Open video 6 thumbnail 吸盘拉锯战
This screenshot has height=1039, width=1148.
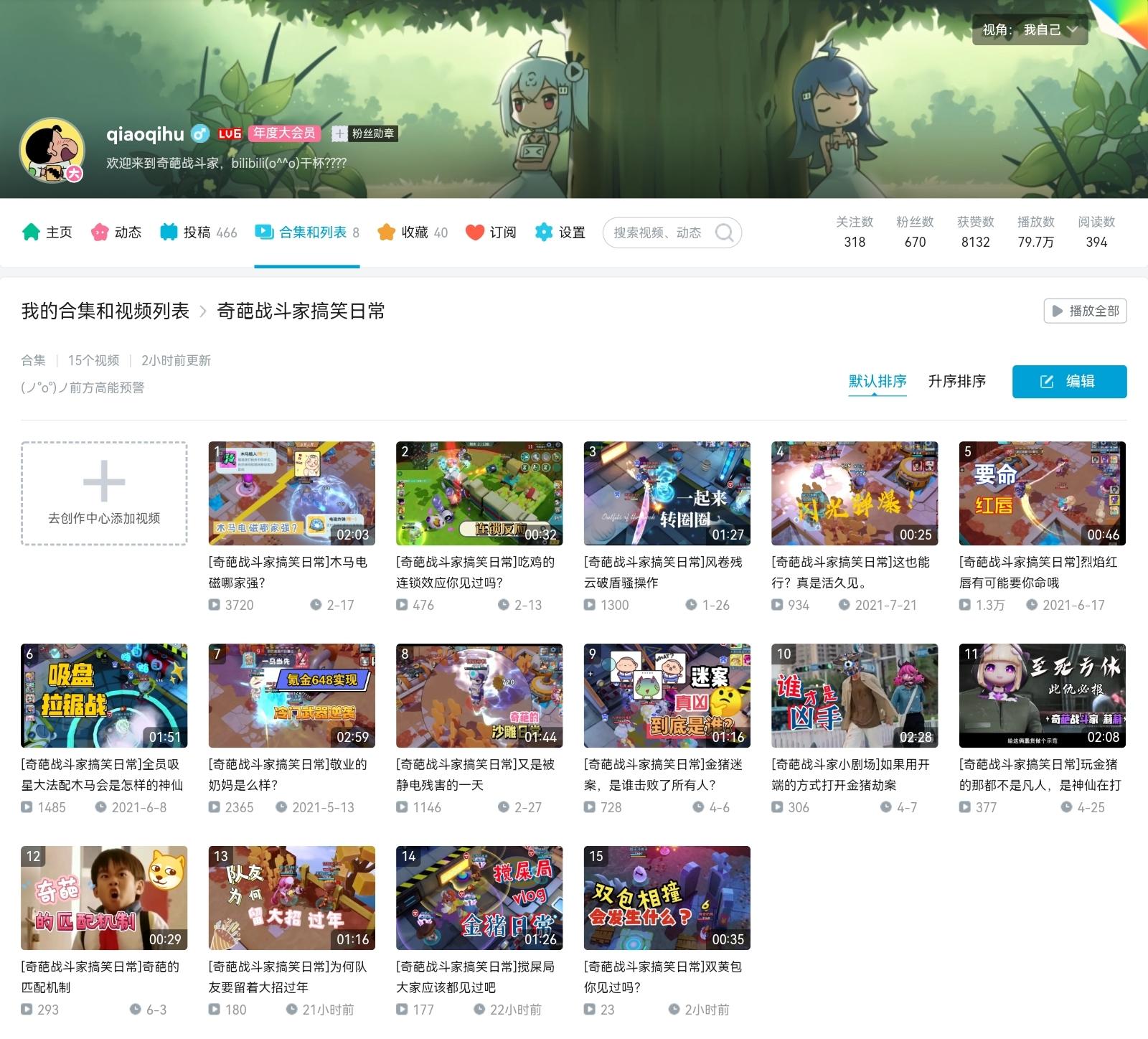click(104, 696)
